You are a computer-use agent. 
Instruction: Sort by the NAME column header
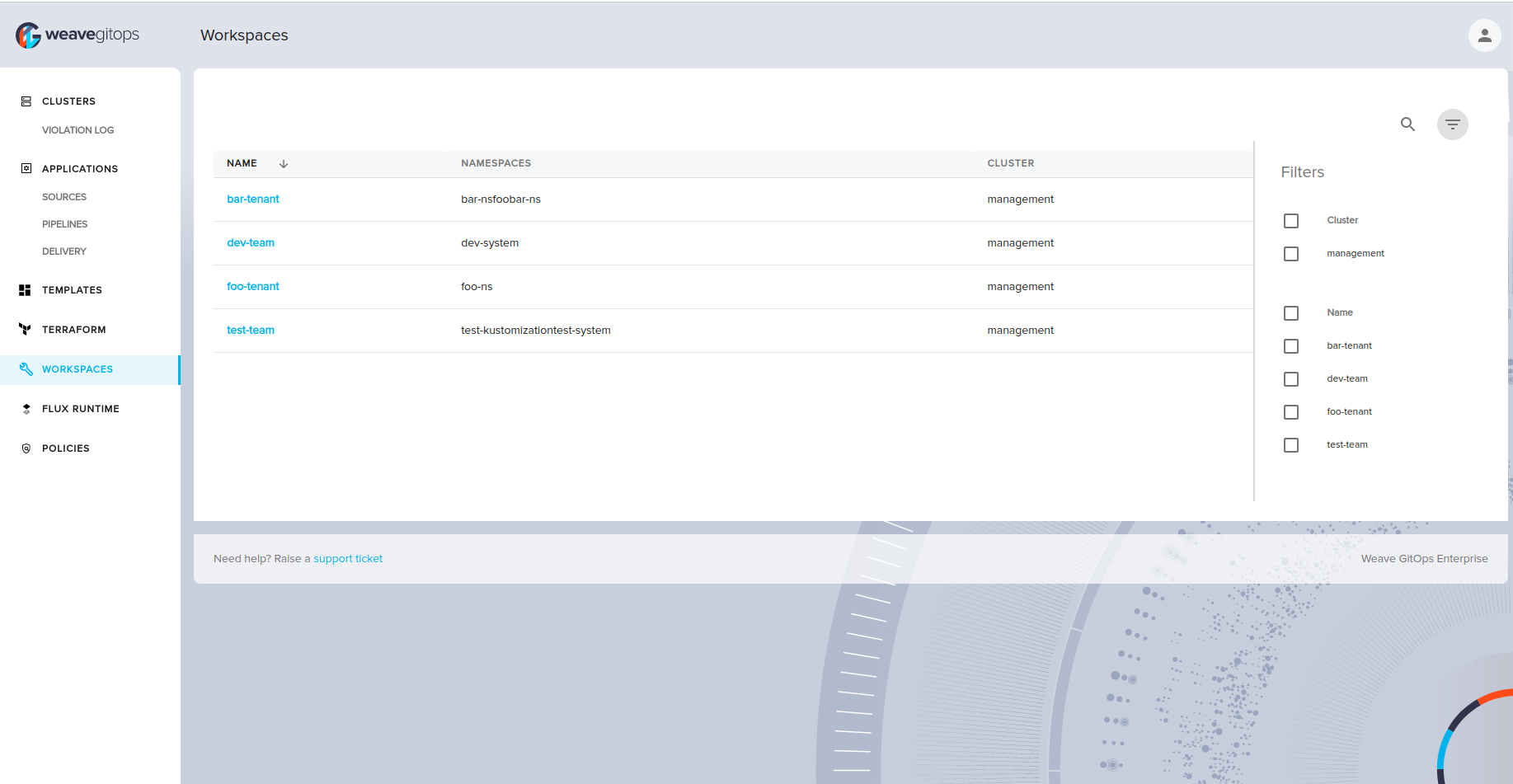(242, 163)
